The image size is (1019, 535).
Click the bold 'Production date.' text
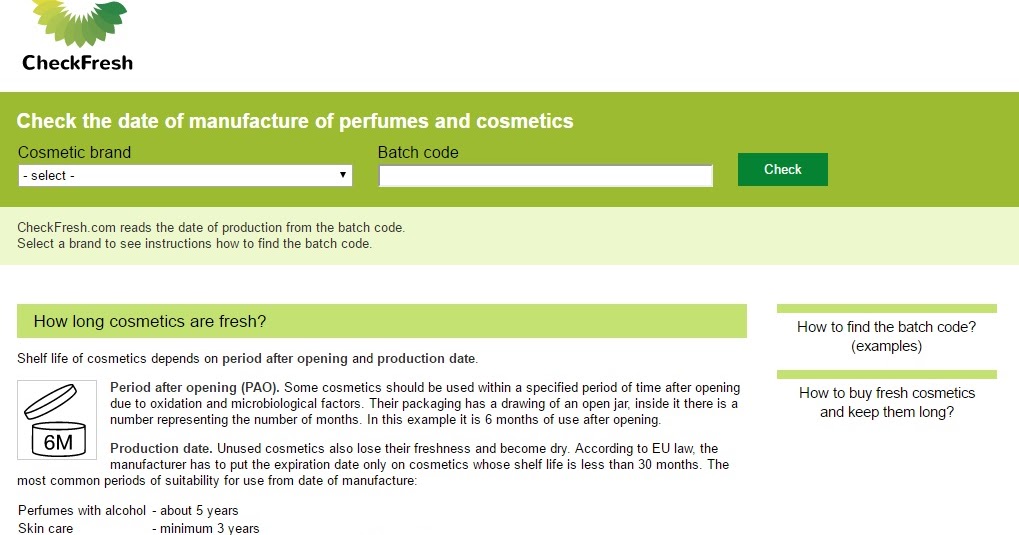coord(161,449)
